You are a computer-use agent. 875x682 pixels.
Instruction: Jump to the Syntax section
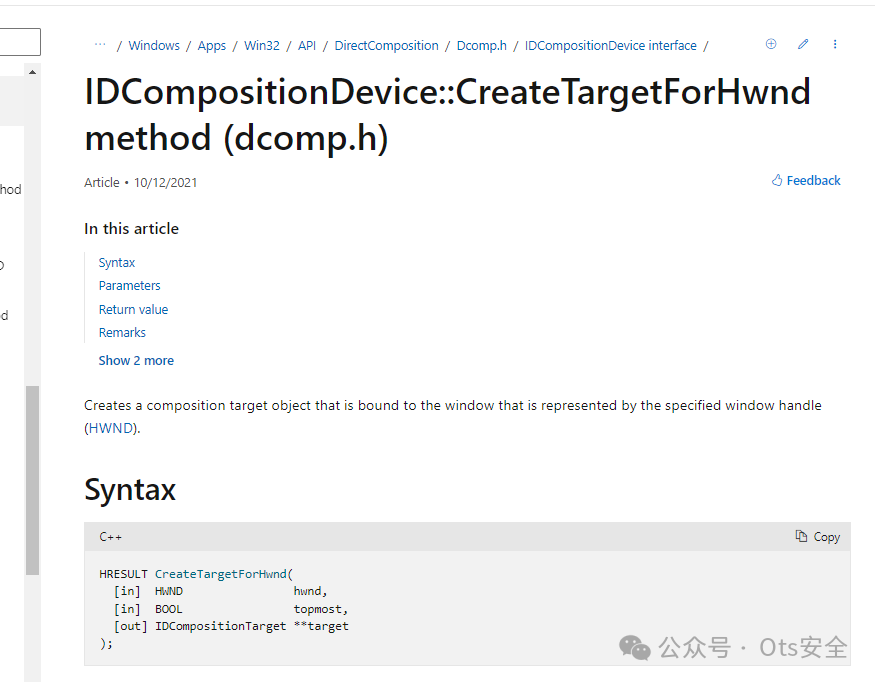point(117,262)
